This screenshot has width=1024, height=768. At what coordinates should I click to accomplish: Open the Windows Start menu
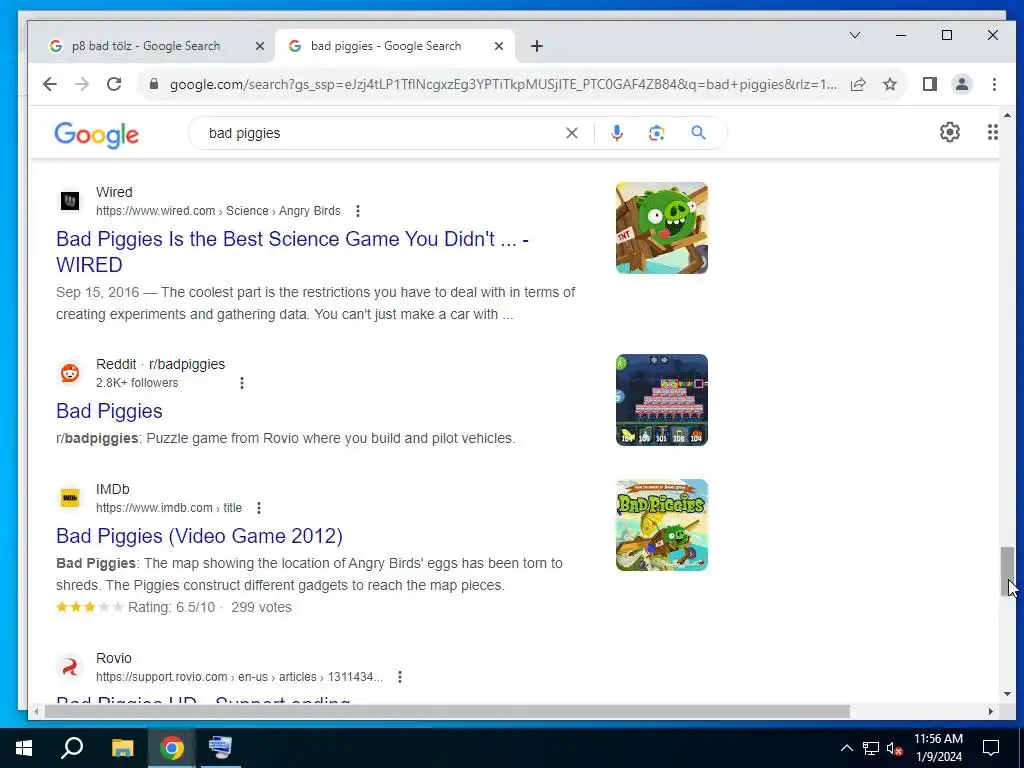[x=24, y=748]
